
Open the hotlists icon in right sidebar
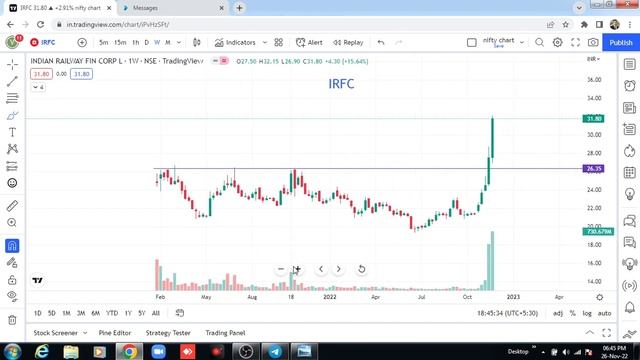(629, 151)
